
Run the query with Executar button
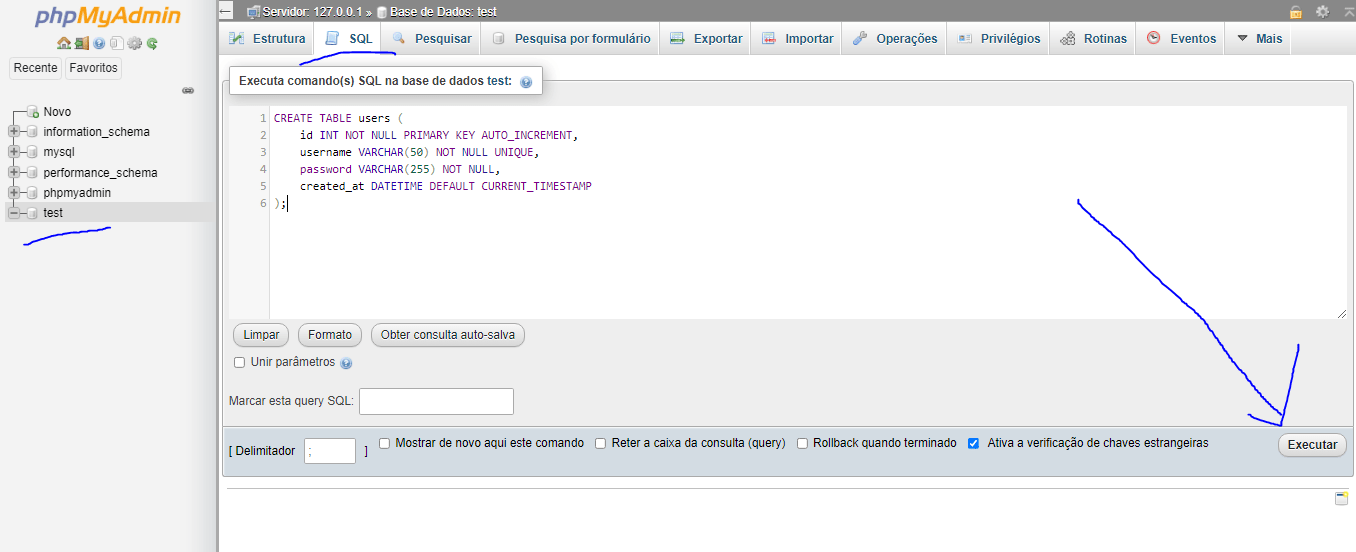[1312, 445]
